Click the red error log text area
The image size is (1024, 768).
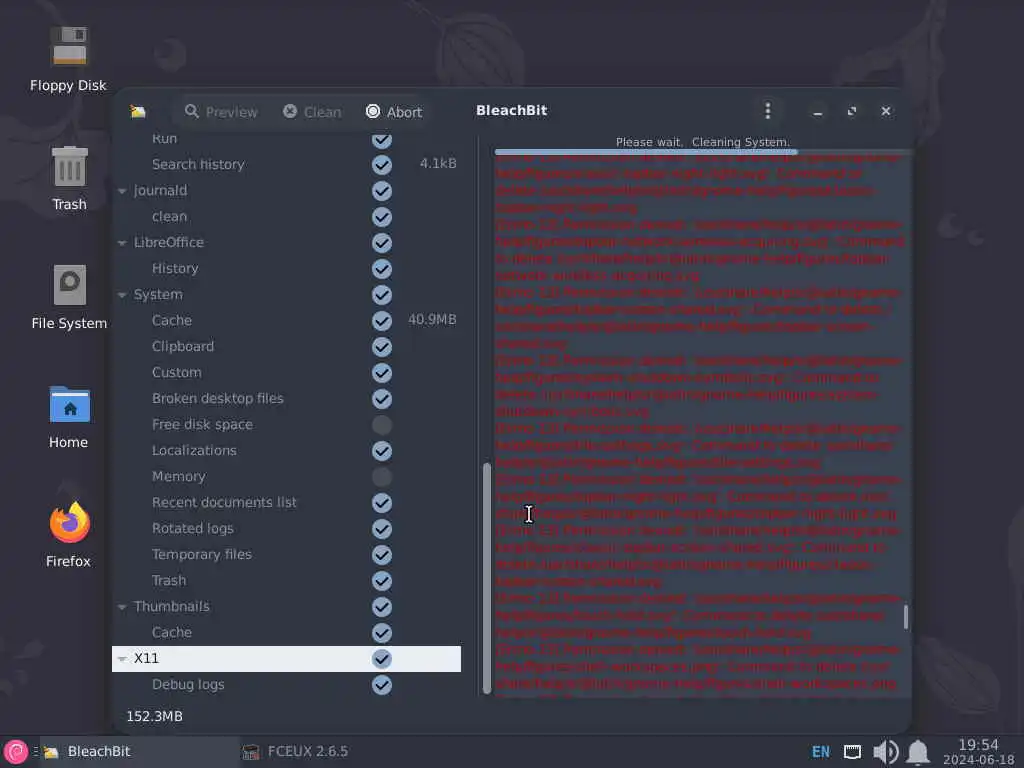coord(699,426)
